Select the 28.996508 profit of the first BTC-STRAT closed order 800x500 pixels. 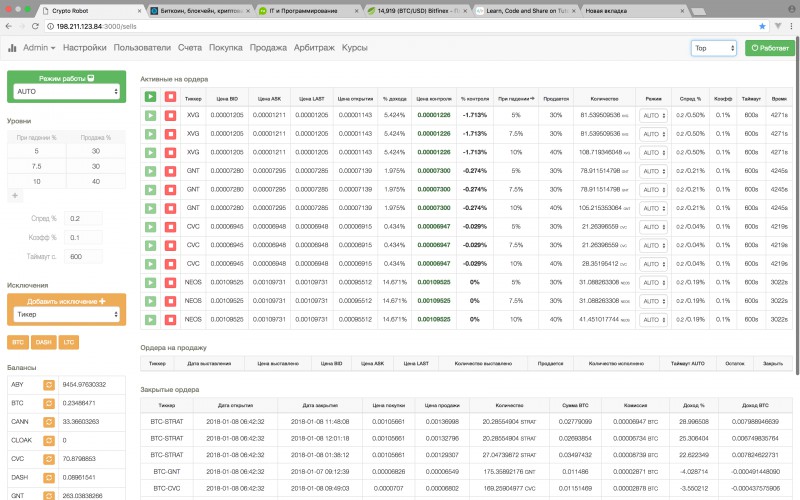[694, 422]
